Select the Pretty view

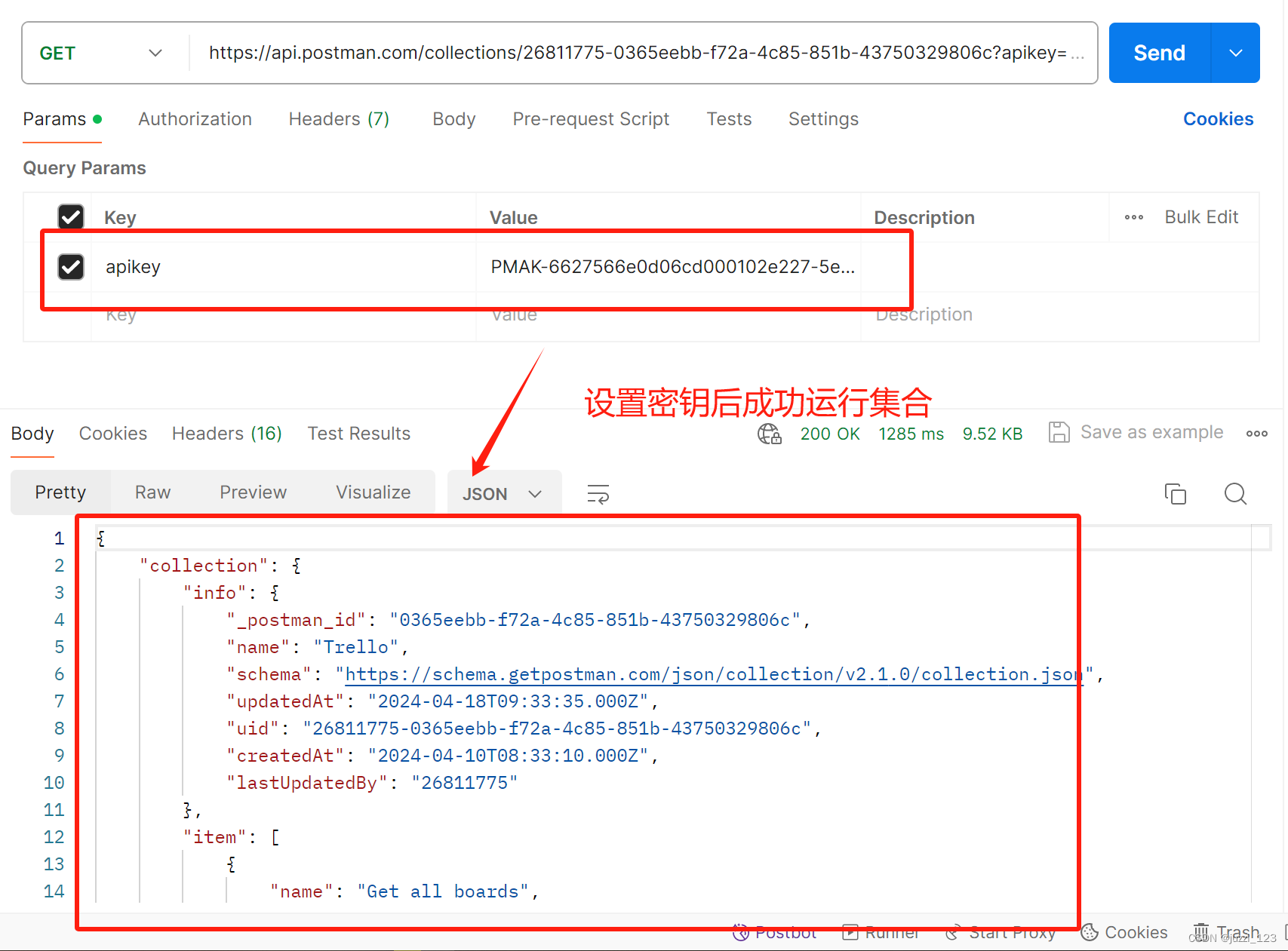[60, 492]
